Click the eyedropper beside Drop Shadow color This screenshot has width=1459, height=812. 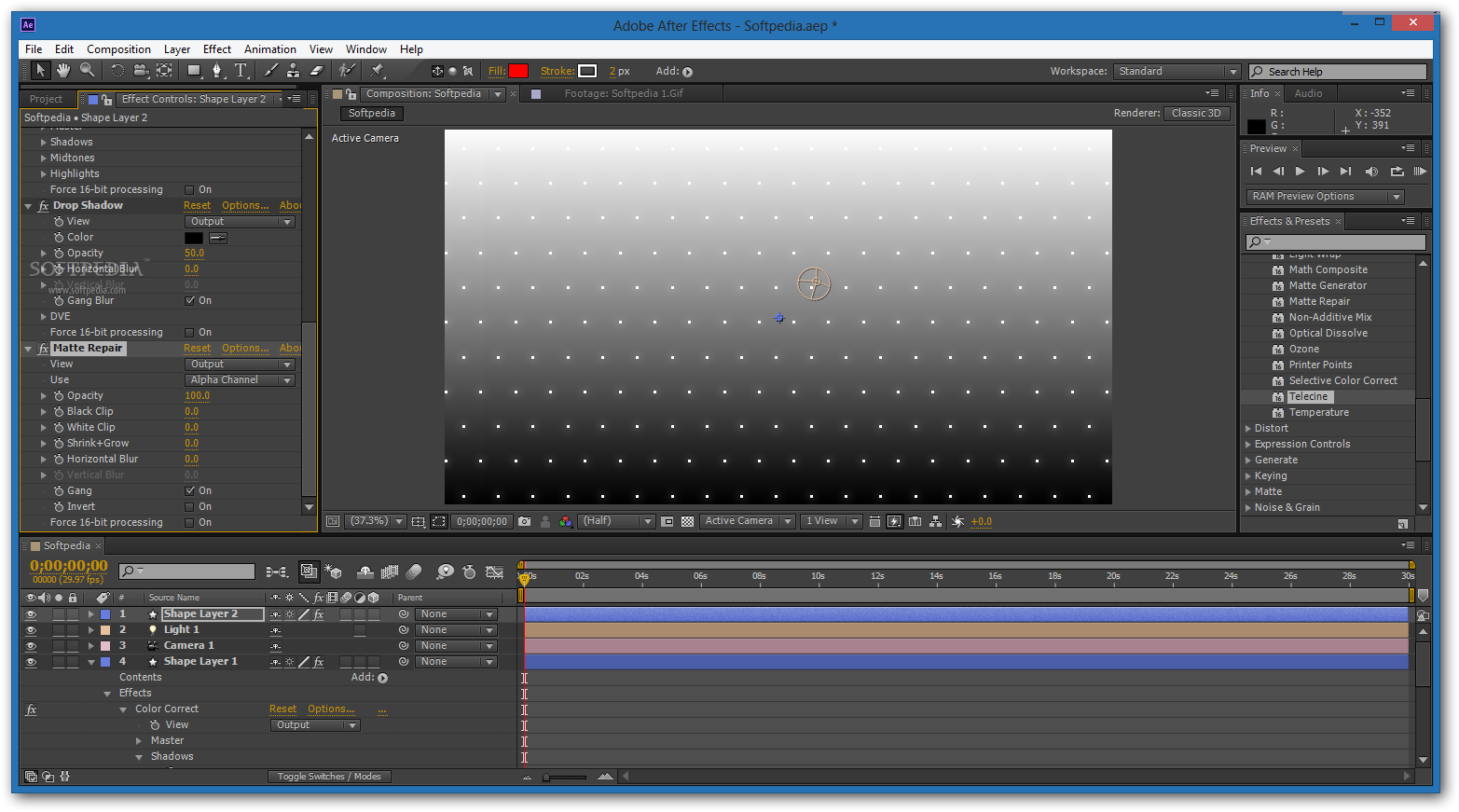tap(217, 238)
